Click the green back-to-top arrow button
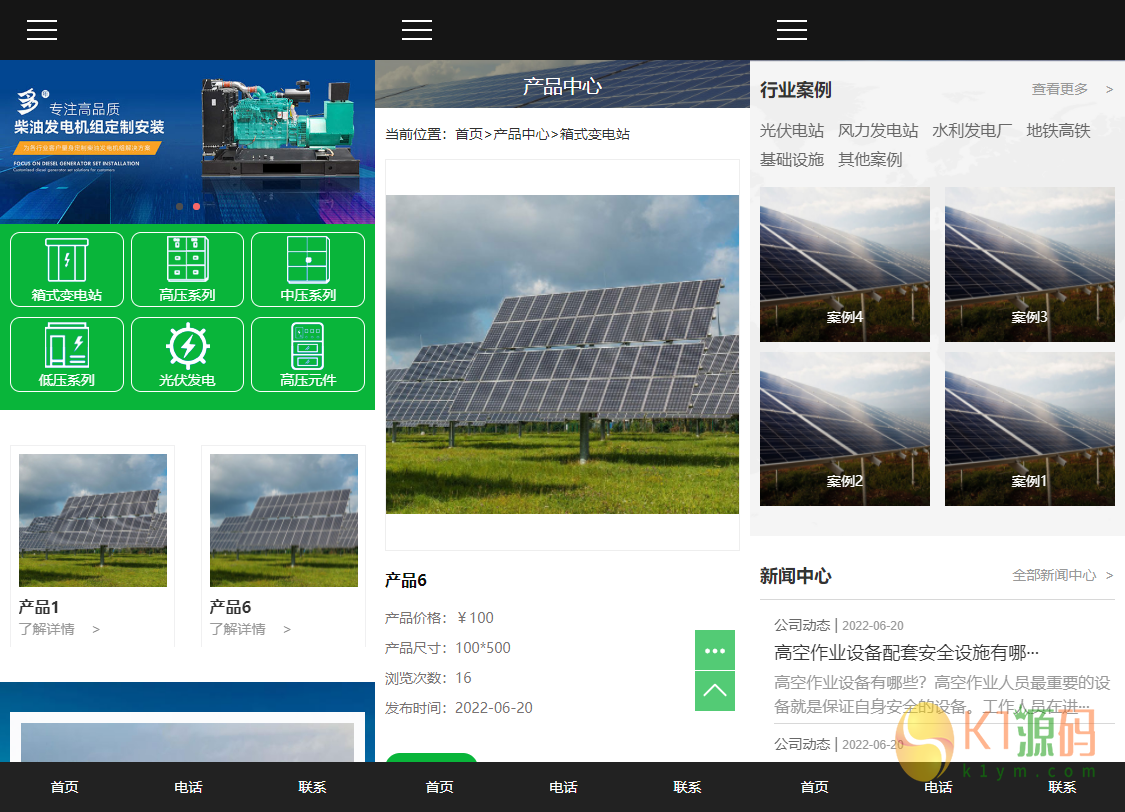Image resolution: width=1125 pixels, height=812 pixels. coord(715,691)
